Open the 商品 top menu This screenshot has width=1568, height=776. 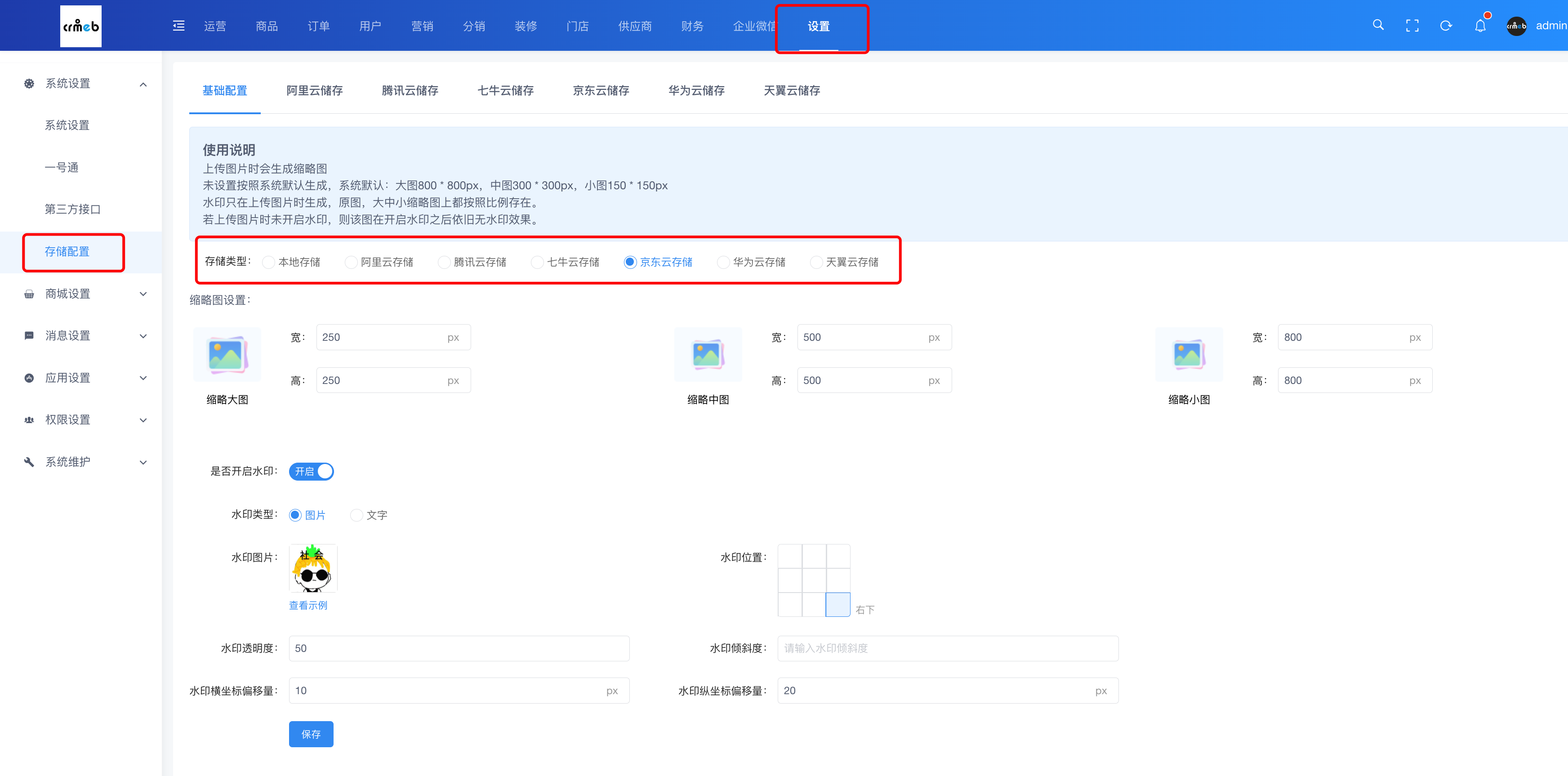(x=267, y=26)
